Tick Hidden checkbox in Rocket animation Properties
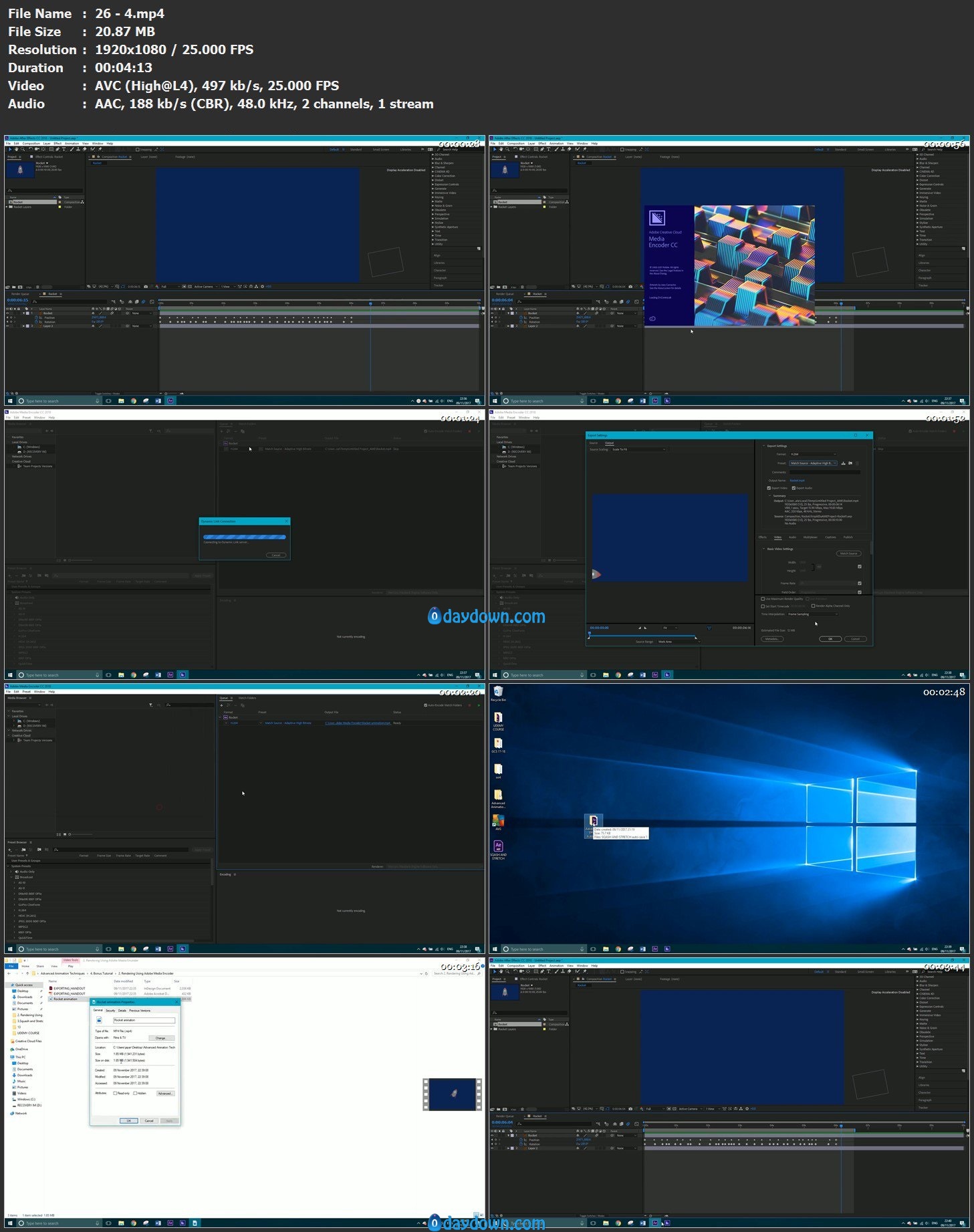This screenshot has width=974, height=1232. click(135, 1093)
